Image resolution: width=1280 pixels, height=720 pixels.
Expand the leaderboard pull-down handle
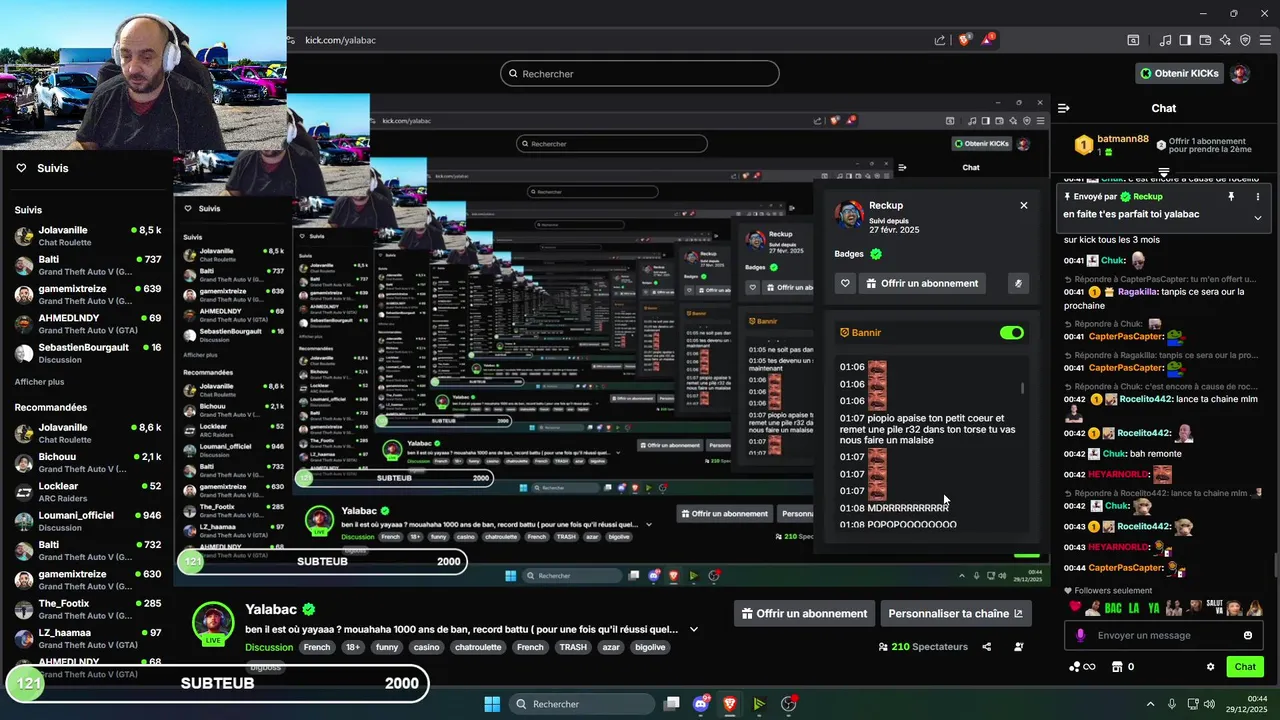pyautogui.click(x=1164, y=172)
